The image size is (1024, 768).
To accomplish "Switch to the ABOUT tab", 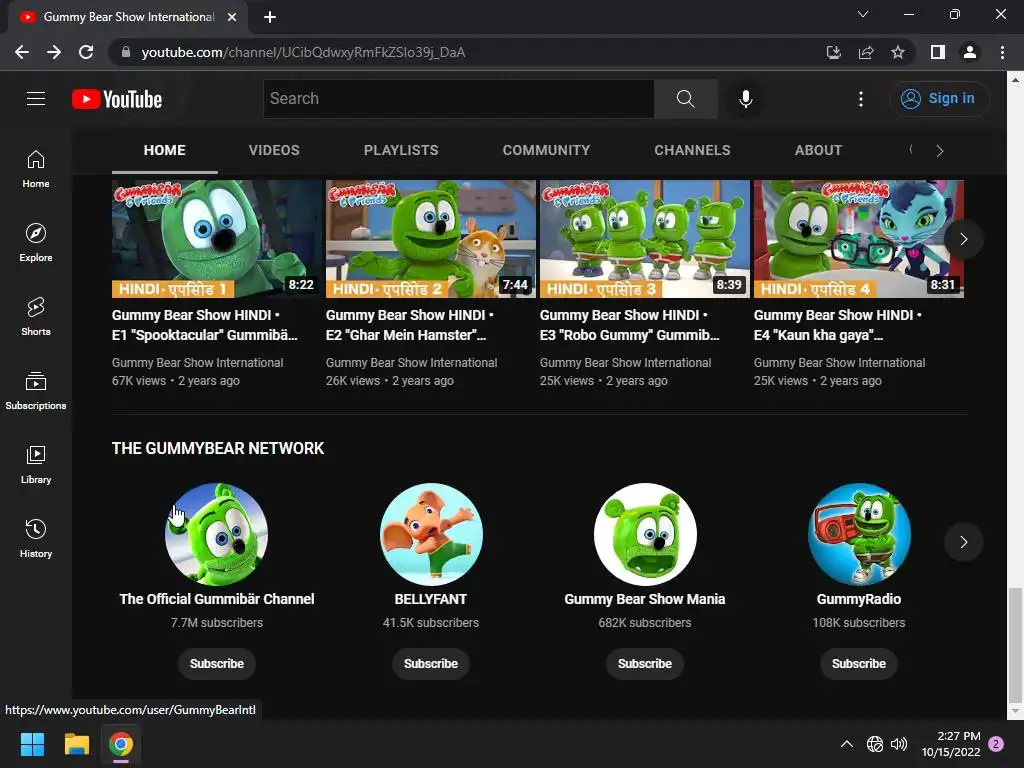I will [818, 150].
